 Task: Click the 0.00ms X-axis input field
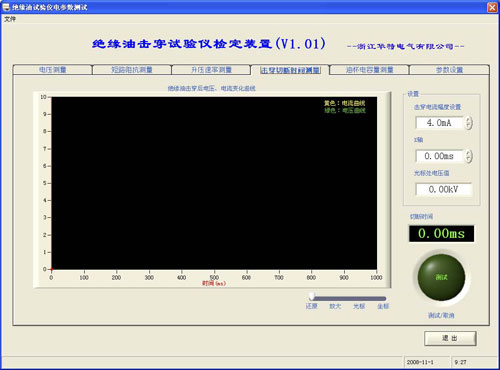[439, 156]
